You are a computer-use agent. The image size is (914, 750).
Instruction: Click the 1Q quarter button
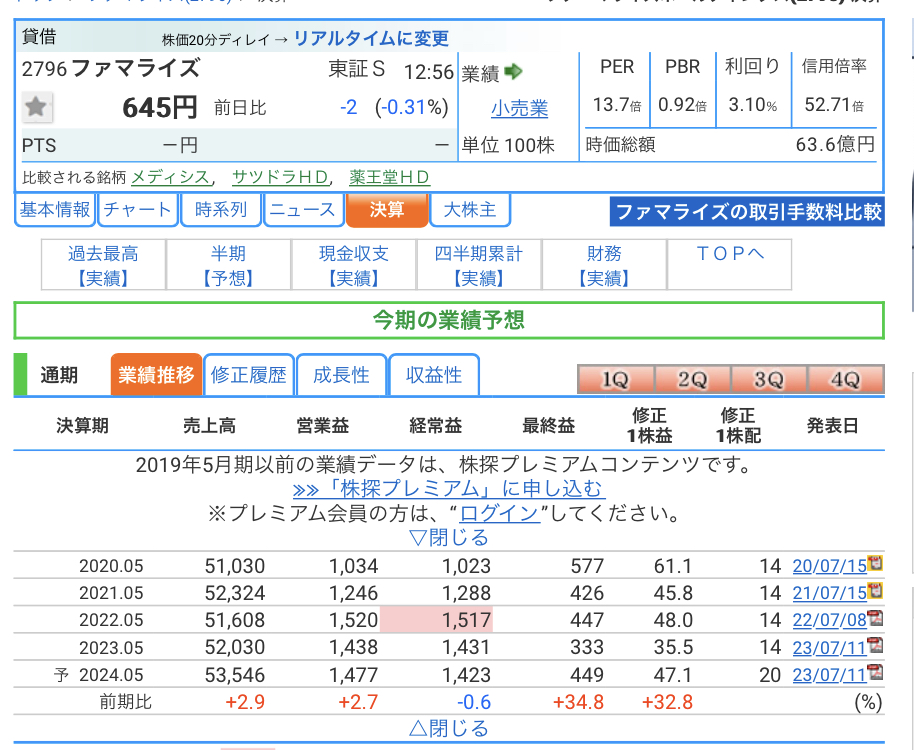[x=616, y=379]
